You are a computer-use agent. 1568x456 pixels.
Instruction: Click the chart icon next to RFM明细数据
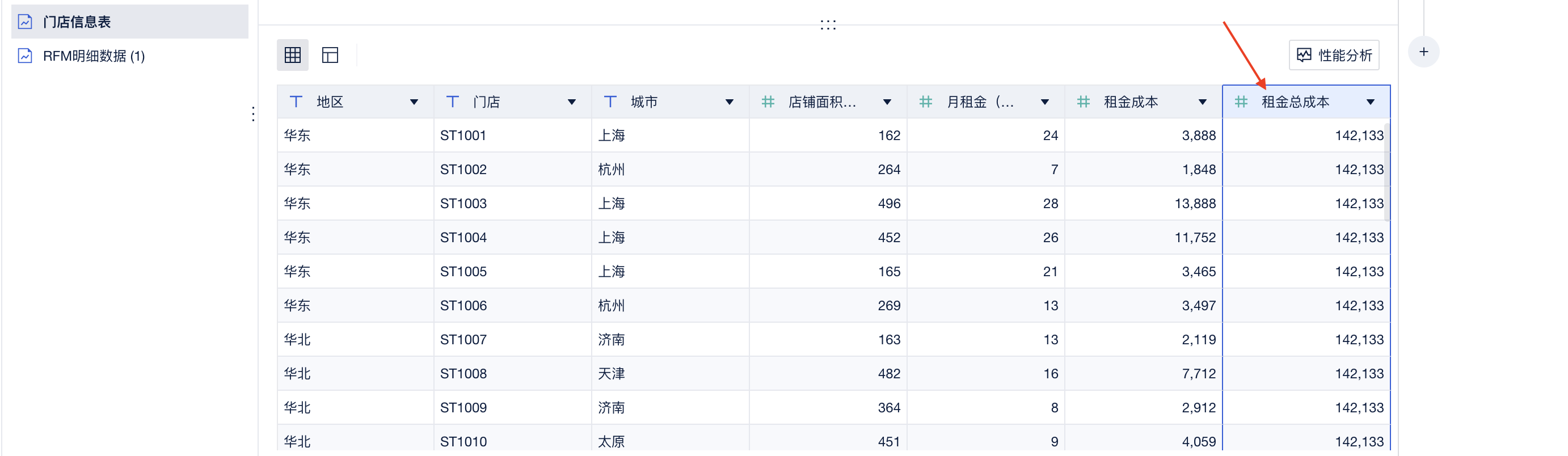[25, 56]
